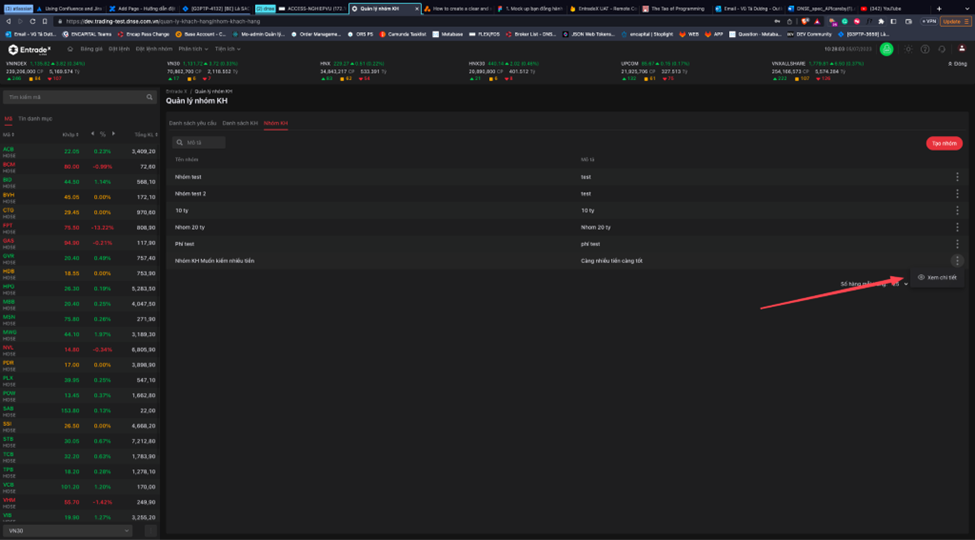Click the Mô tả search input field
This screenshot has width=975, height=540.
coord(200,143)
